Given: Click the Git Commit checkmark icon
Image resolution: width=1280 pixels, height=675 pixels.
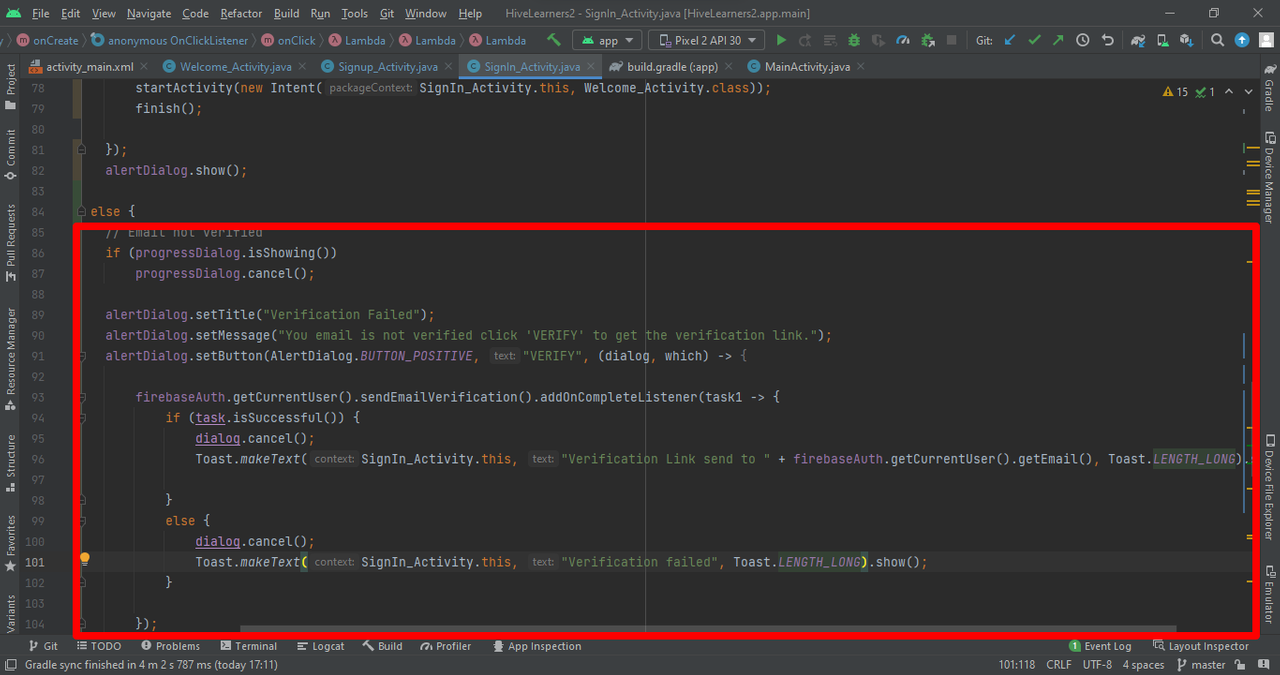Looking at the screenshot, I should 1034,40.
